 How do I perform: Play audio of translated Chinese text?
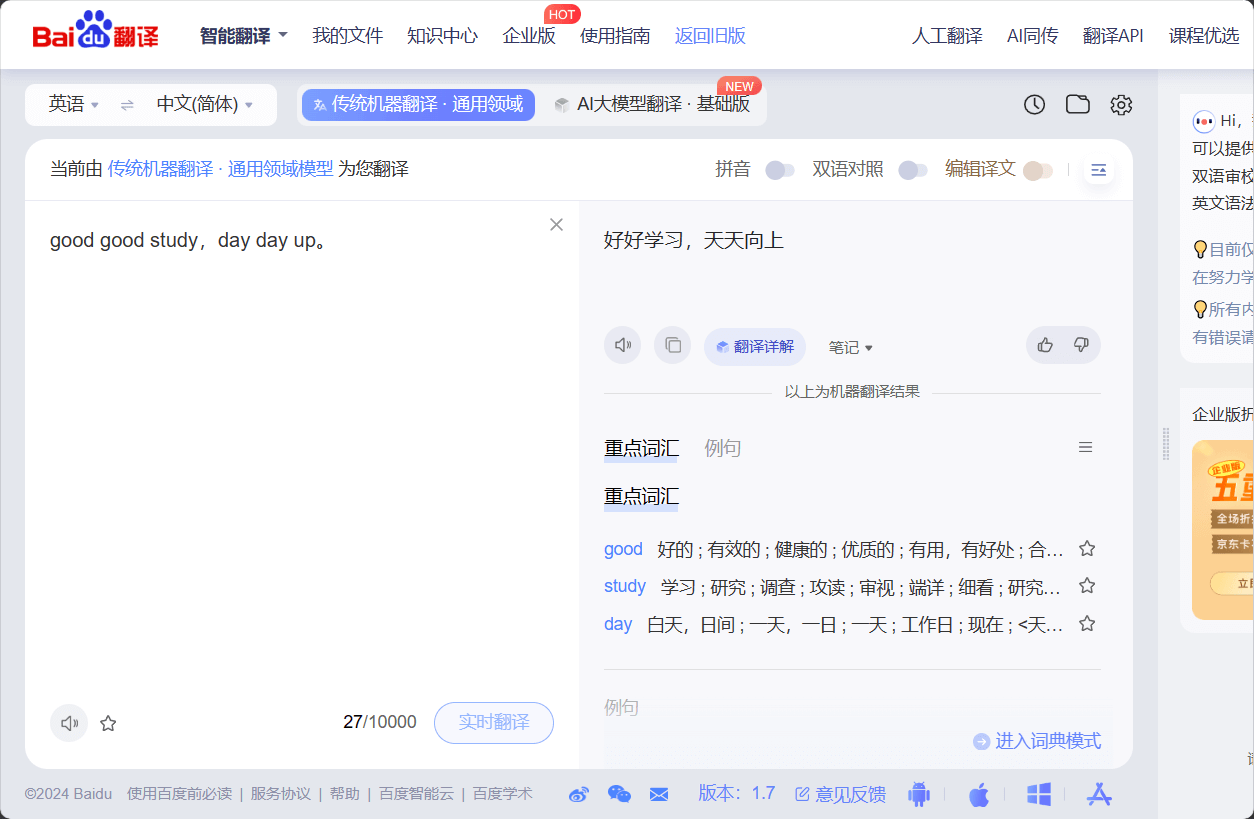tap(622, 346)
